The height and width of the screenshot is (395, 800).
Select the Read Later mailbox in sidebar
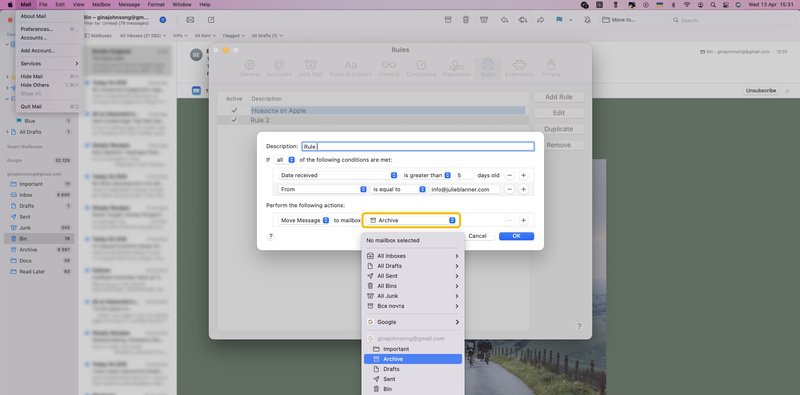tap(39, 271)
